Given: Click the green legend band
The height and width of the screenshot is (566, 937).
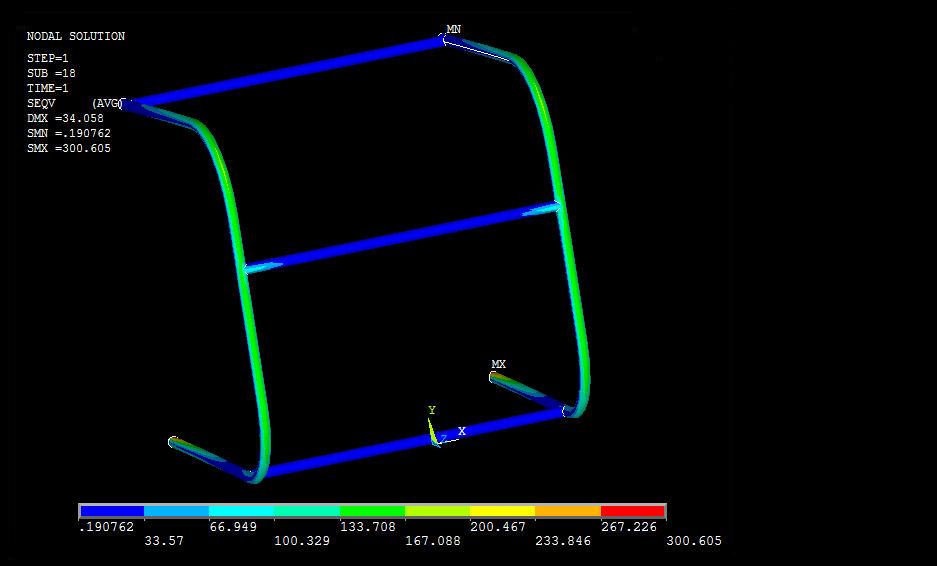Looking at the screenshot, I should 372,511.
